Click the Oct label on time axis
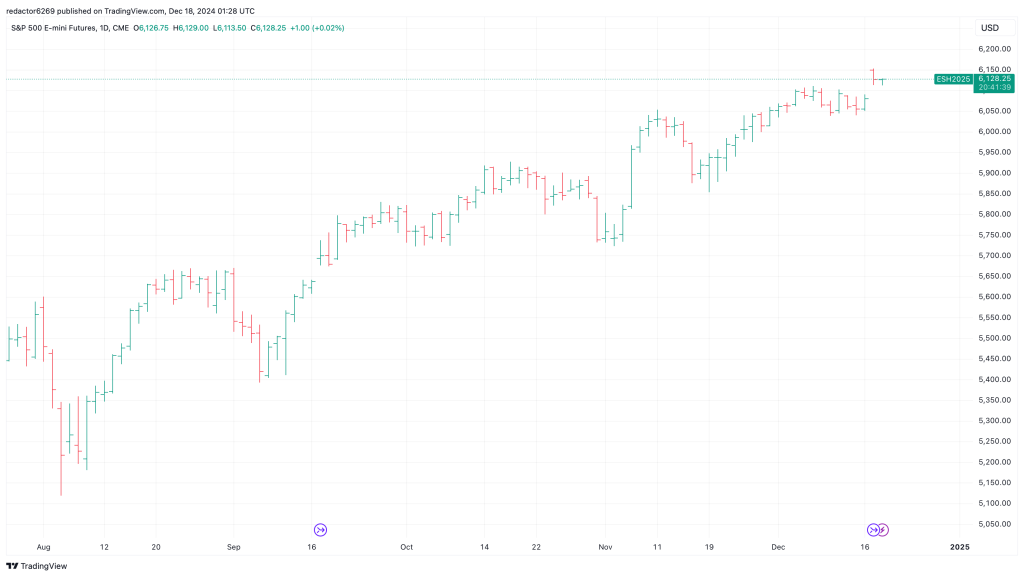 coord(406,548)
